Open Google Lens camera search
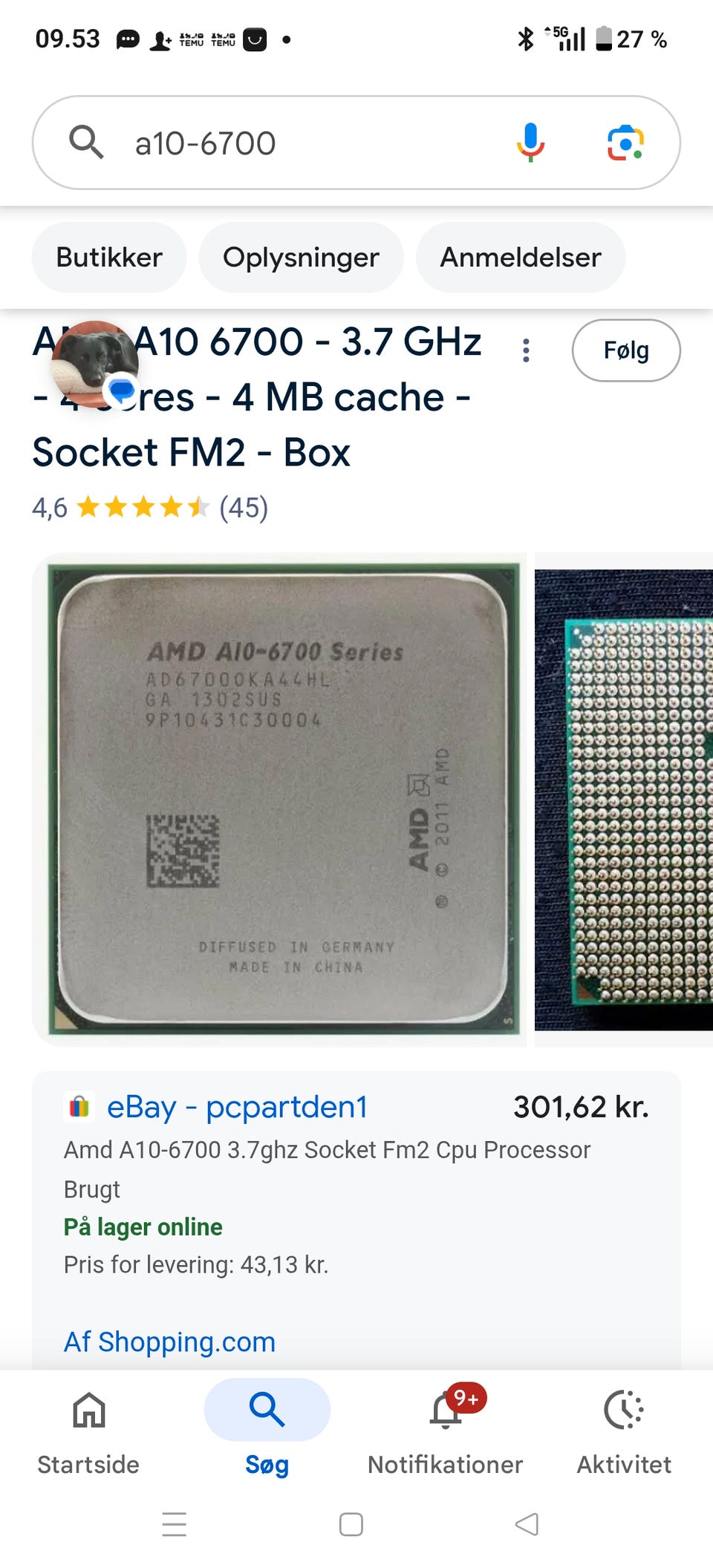The width and height of the screenshot is (713, 1568). pos(625,143)
